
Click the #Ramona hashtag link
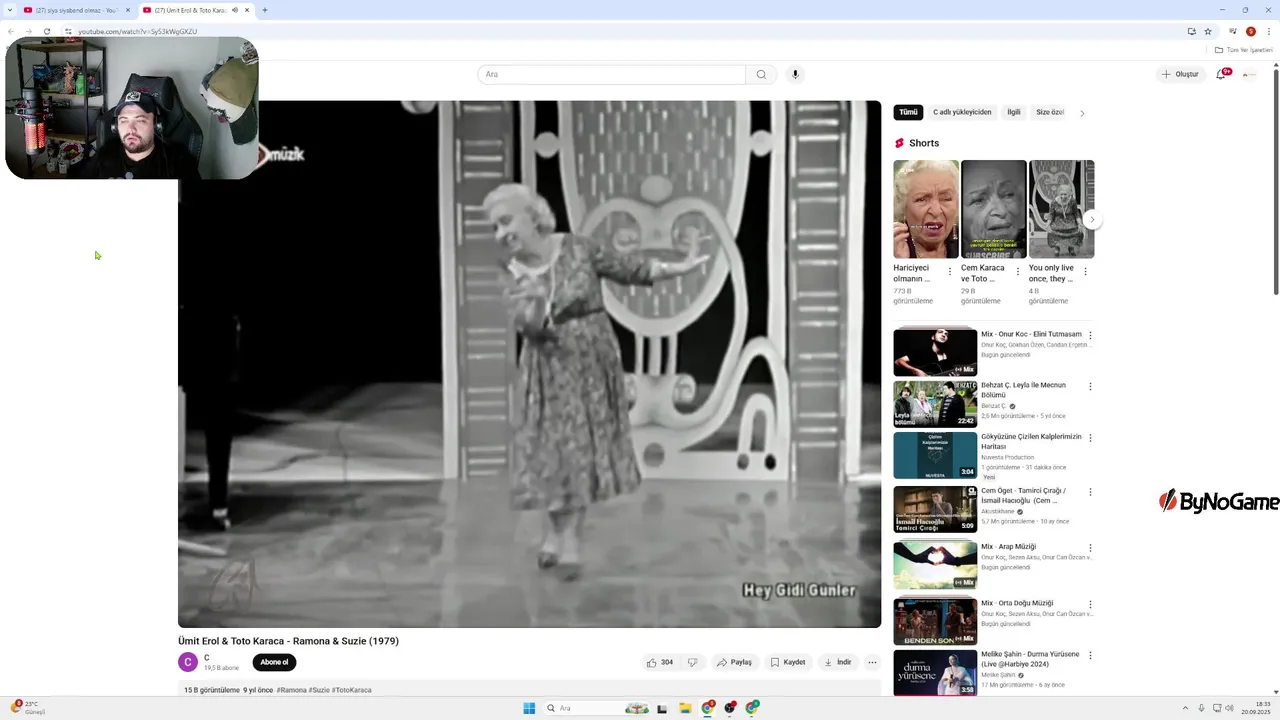point(291,690)
